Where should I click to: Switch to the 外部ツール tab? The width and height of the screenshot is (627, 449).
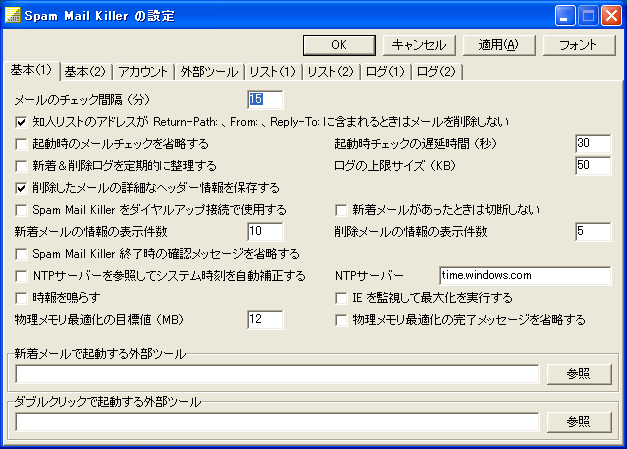pos(209,72)
